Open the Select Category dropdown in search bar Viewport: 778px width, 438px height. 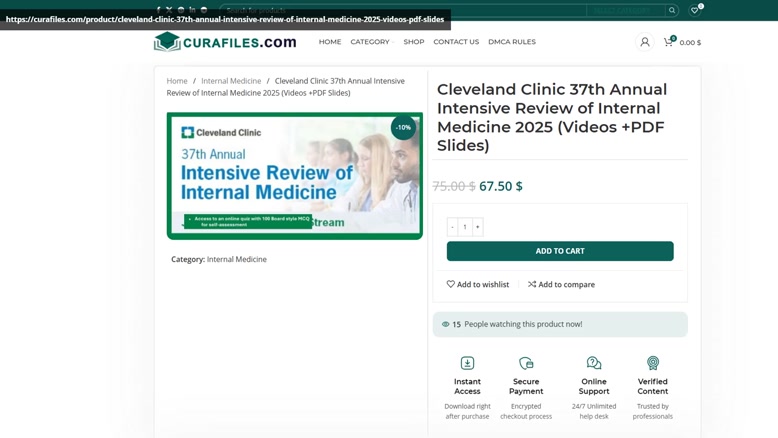626,10
